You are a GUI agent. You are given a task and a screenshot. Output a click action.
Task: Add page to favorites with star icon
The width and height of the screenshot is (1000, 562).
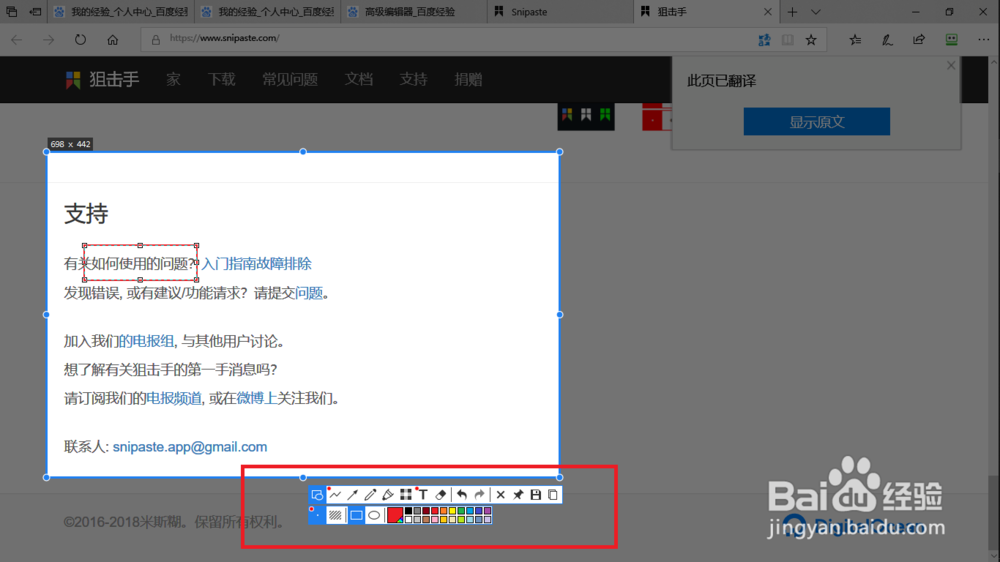tap(811, 40)
